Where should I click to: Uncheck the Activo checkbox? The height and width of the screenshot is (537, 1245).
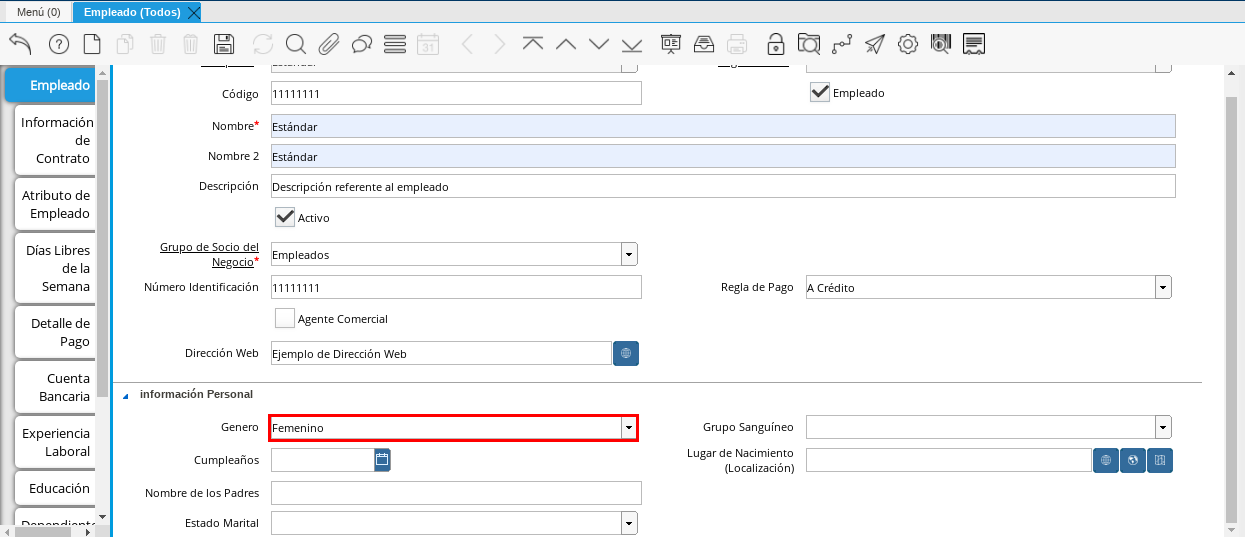click(x=285, y=217)
